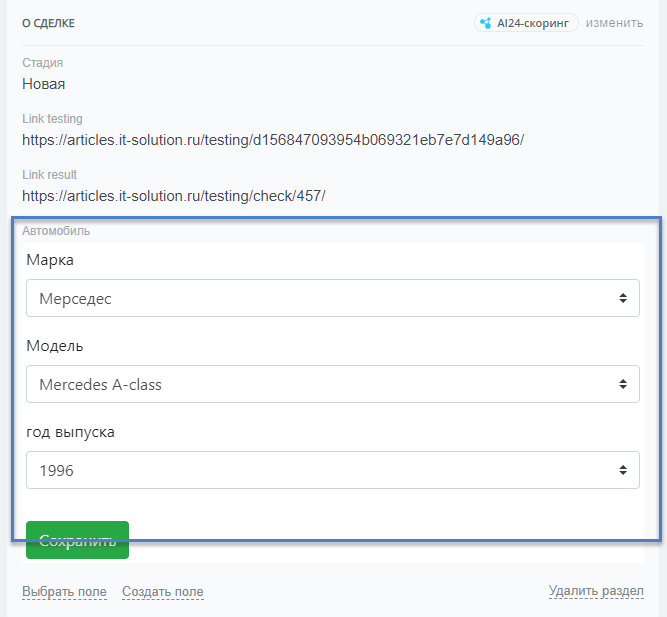Click the AI24 scoring network icon
The image size is (667, 617).
[487, 22]
